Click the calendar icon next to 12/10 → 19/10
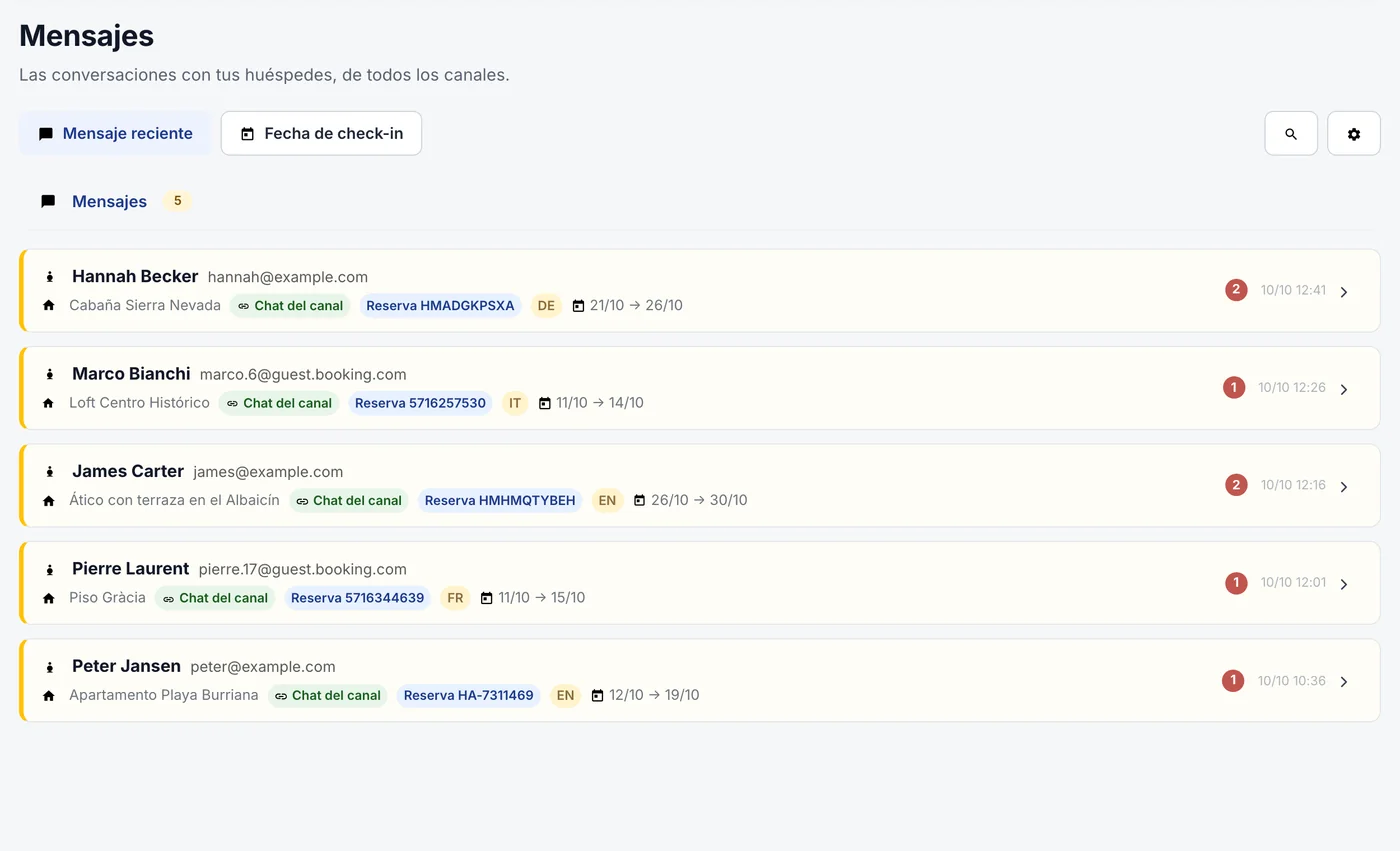Screen dimensions: 1400x851 click(597, 696)
